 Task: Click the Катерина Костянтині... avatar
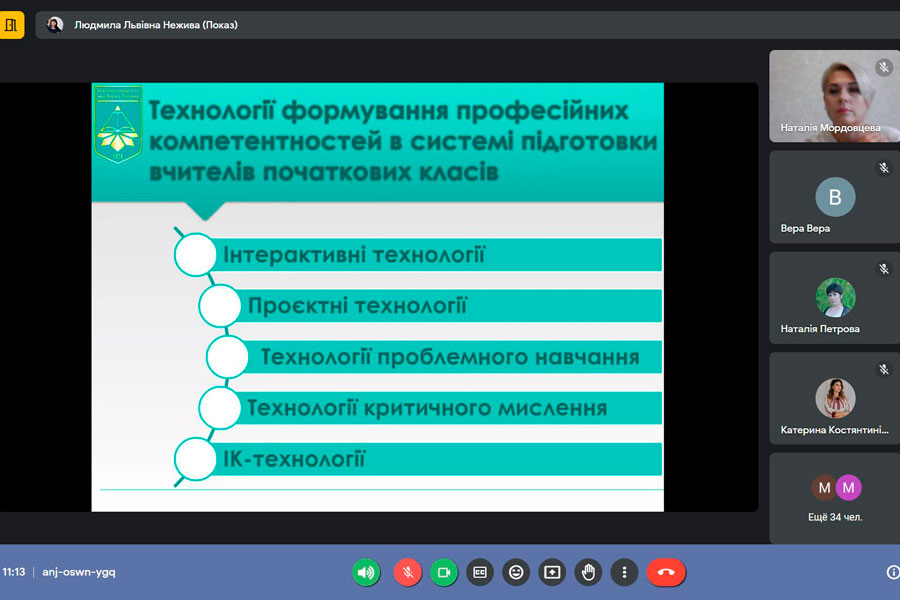(x=835, y=398)
